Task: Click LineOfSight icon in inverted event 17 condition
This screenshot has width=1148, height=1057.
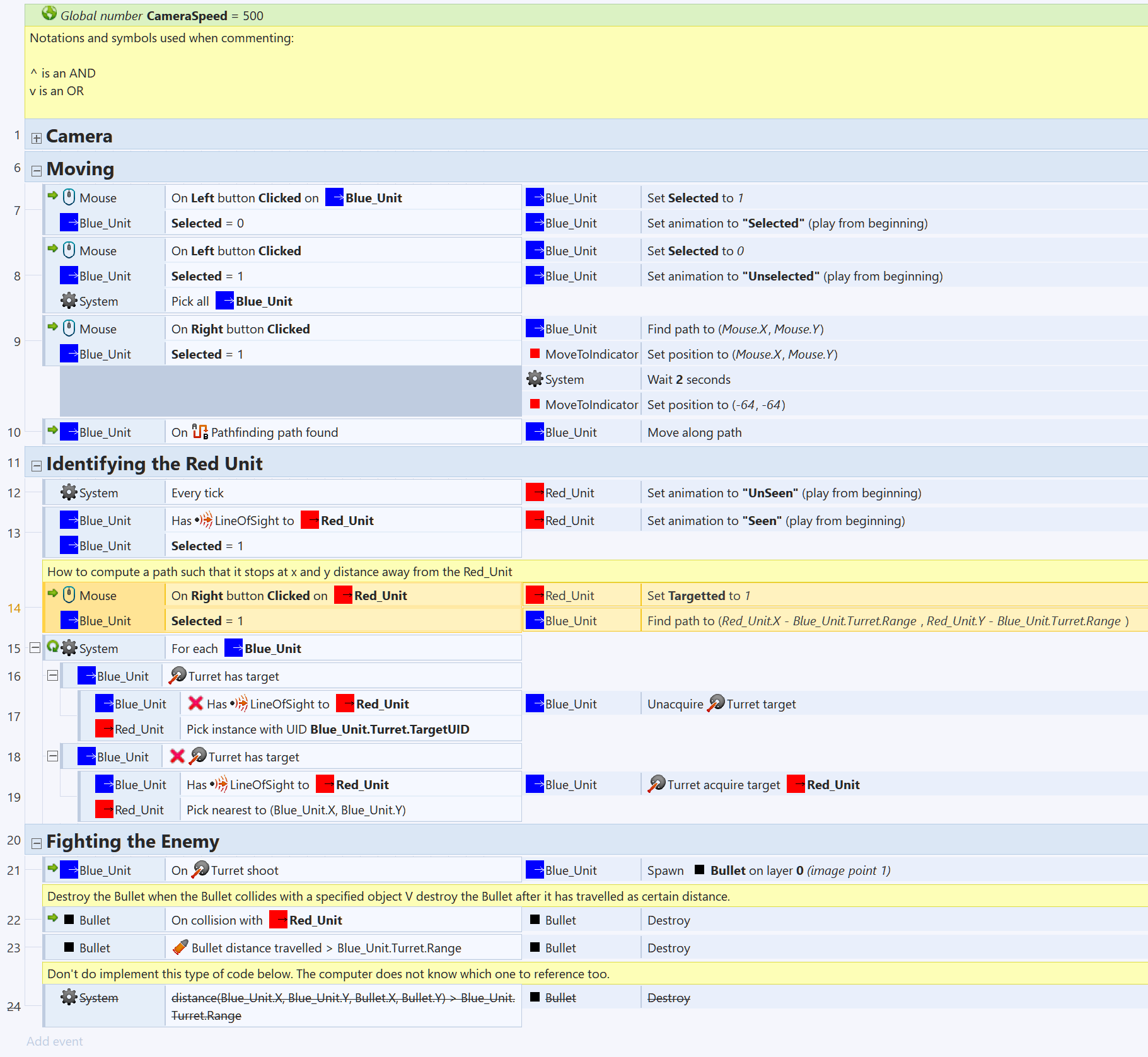Action: point(239,703)
